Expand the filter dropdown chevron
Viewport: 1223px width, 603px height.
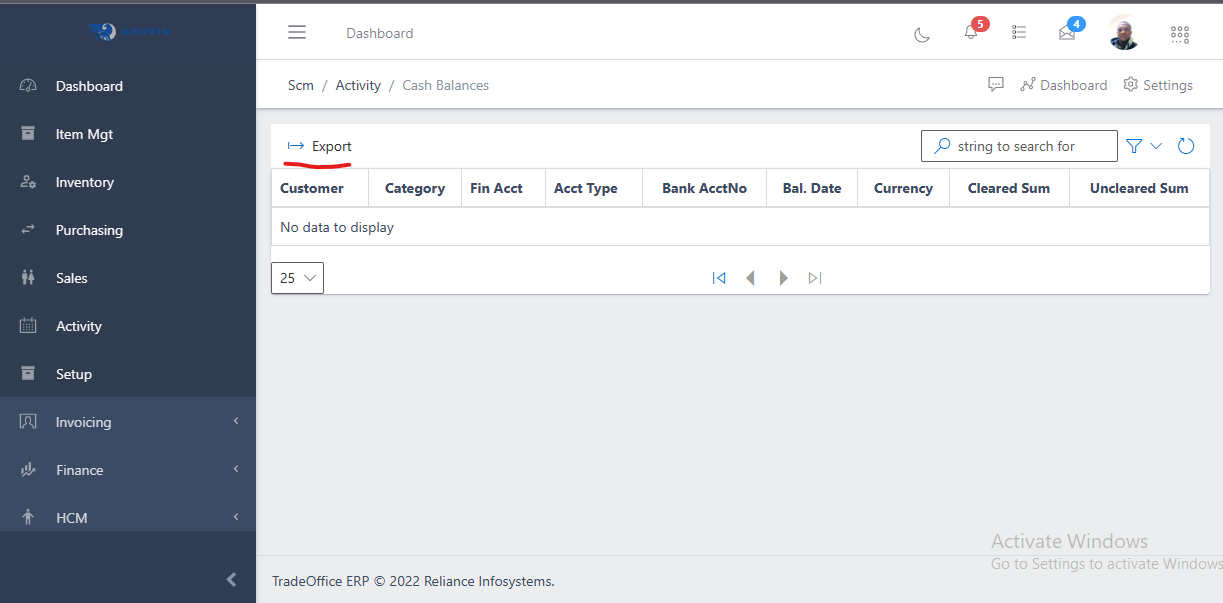pos(1157,146)
